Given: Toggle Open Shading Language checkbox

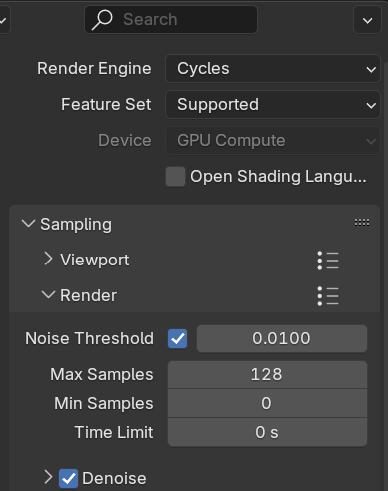Looking at the screenshot, I should click(x=175, y=177).
